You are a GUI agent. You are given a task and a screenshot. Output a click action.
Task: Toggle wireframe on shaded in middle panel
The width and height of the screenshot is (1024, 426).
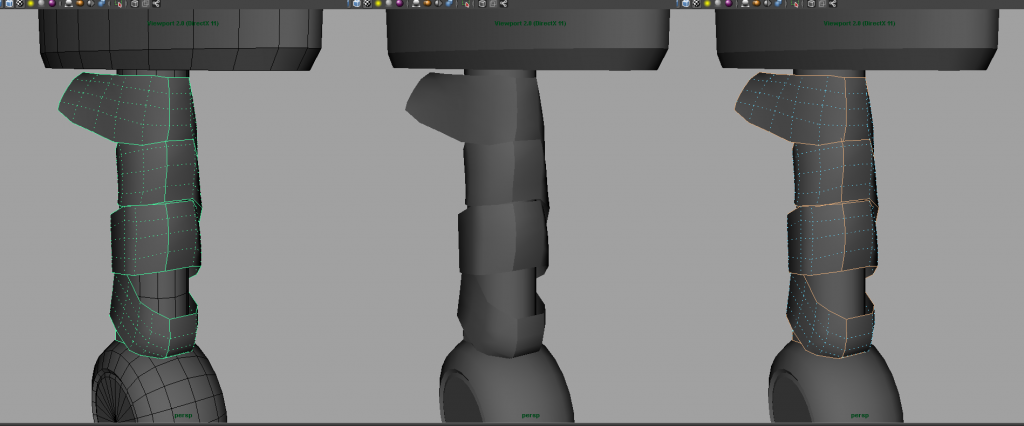coord(357,3)
